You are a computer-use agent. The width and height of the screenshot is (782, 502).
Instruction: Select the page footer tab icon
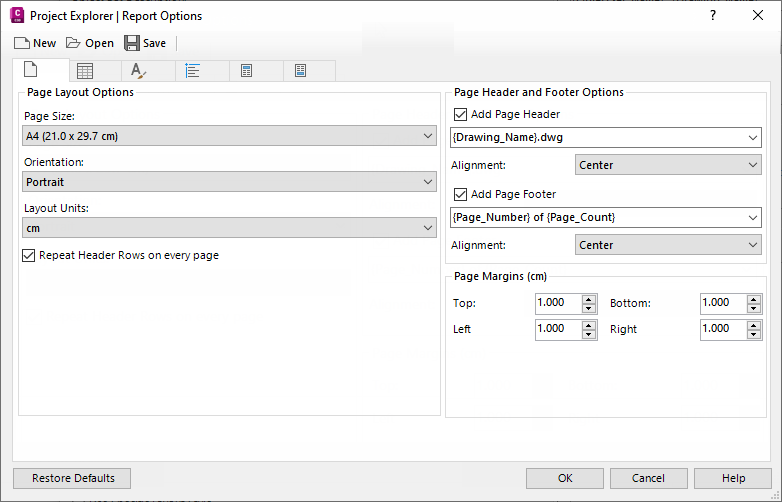tap(300, 71)
